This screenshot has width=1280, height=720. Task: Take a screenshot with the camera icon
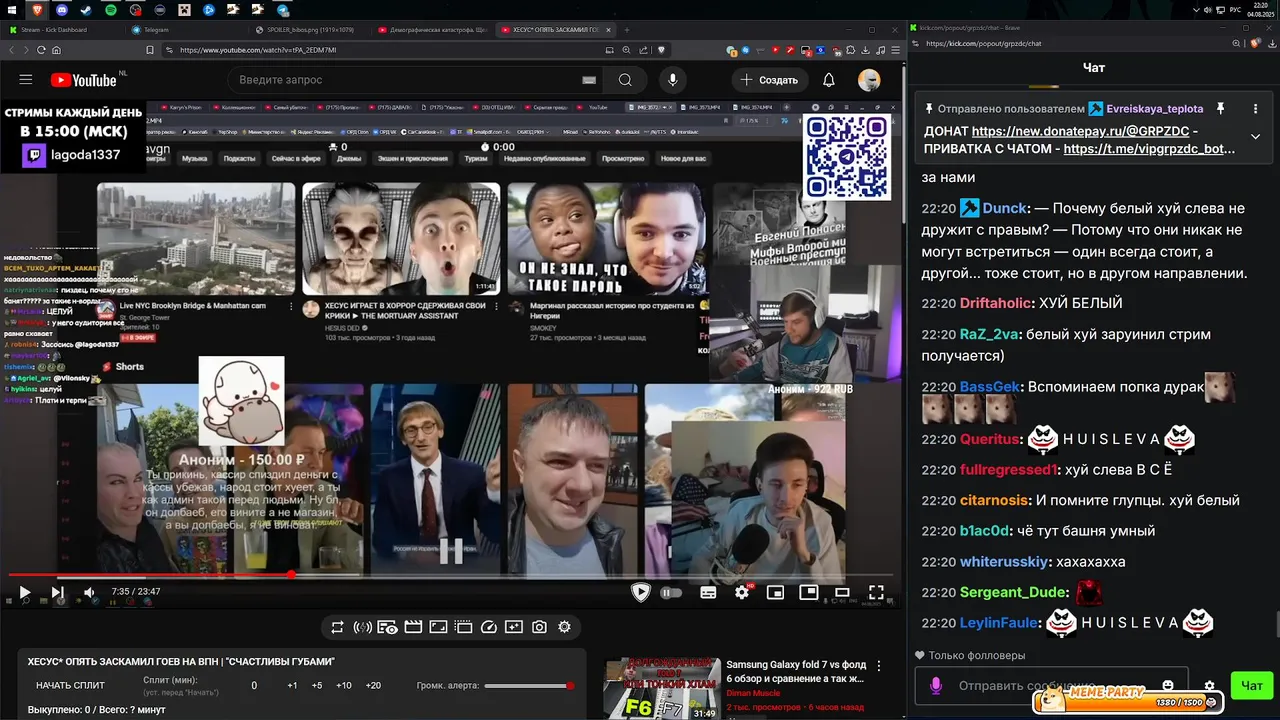point(539,627)
